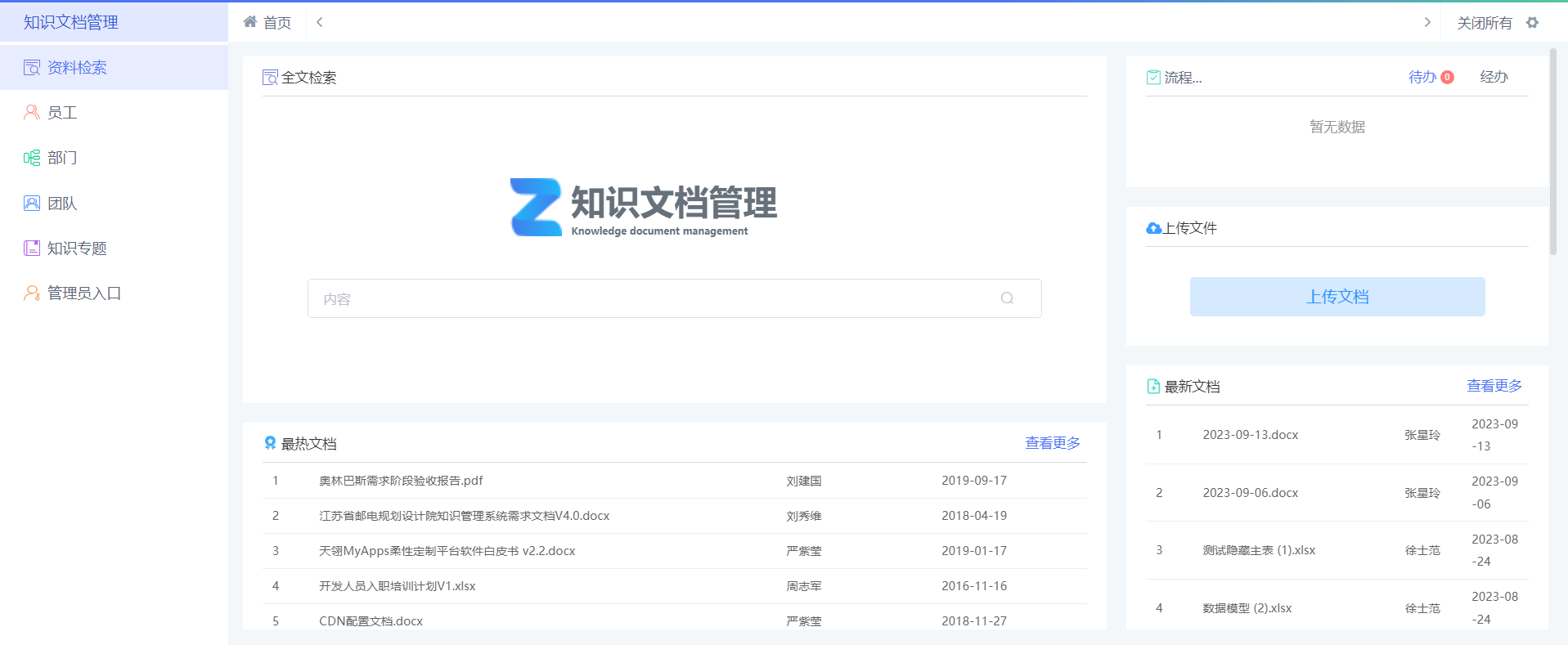Click the 管理员入口 admin icon in sidebar
This screenshot has height=645, width=1568.
(32, 293)
